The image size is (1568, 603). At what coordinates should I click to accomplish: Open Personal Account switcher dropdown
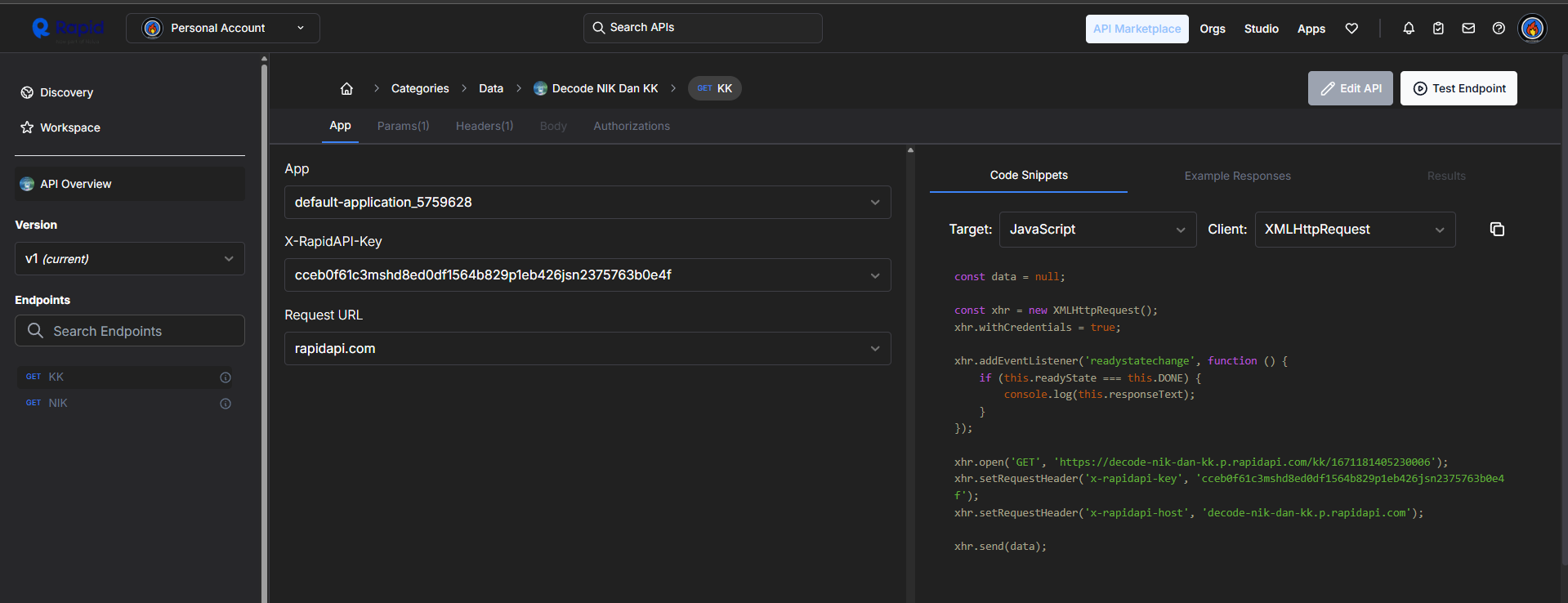tap(223, 28)
